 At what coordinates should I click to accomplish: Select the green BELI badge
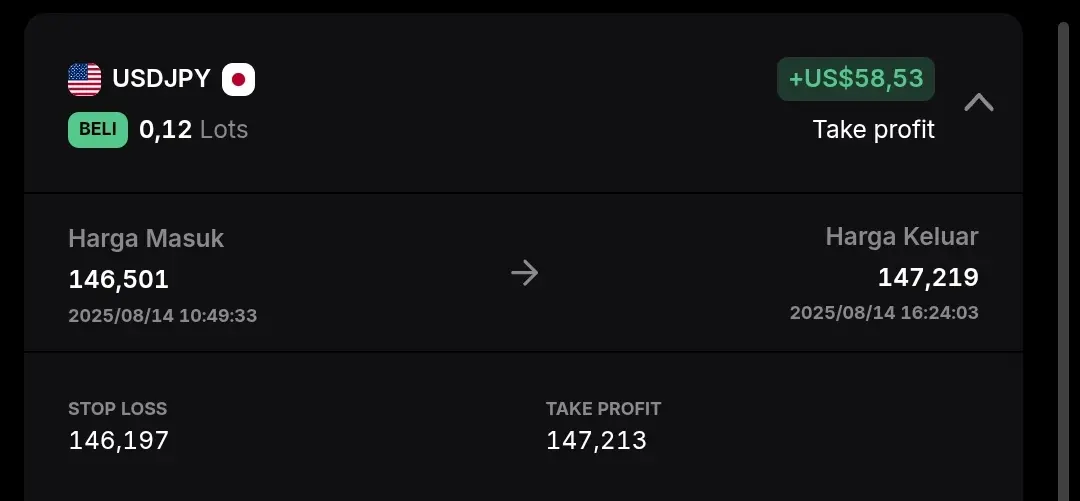click(98, 130)
